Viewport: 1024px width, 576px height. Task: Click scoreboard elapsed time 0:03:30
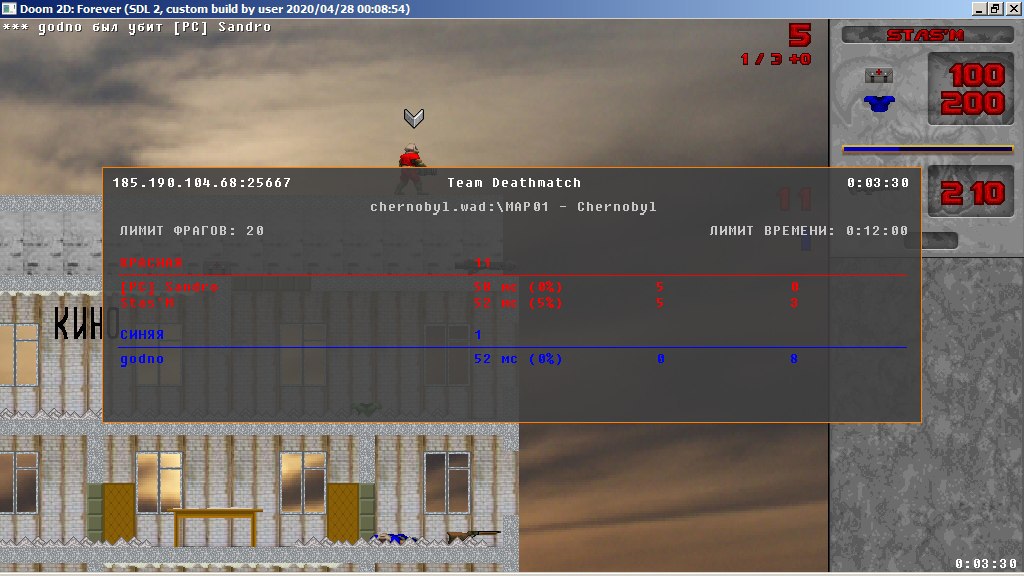[878, 183]
